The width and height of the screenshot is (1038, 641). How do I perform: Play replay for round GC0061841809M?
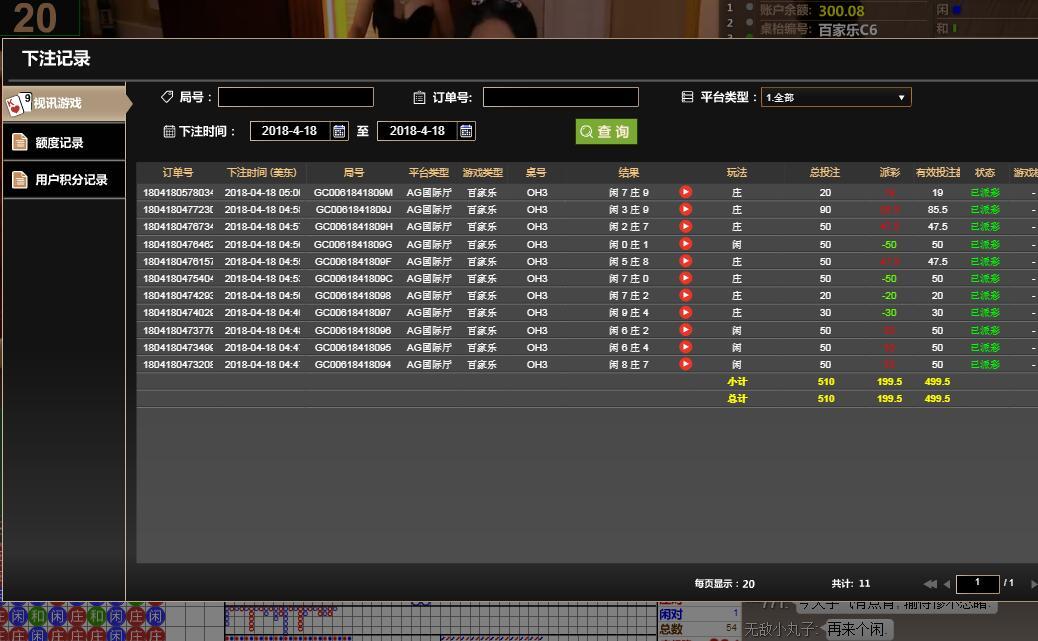point(685,192)
